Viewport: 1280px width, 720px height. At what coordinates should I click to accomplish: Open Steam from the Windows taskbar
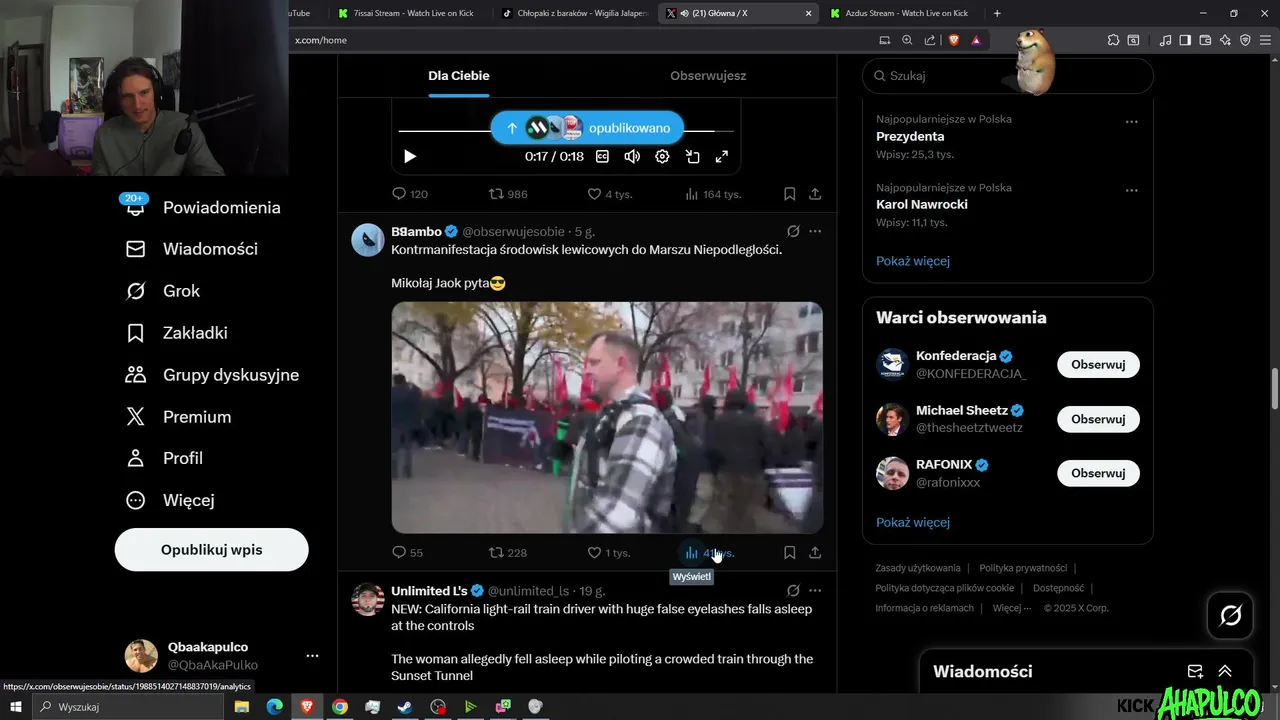(404, 707)
